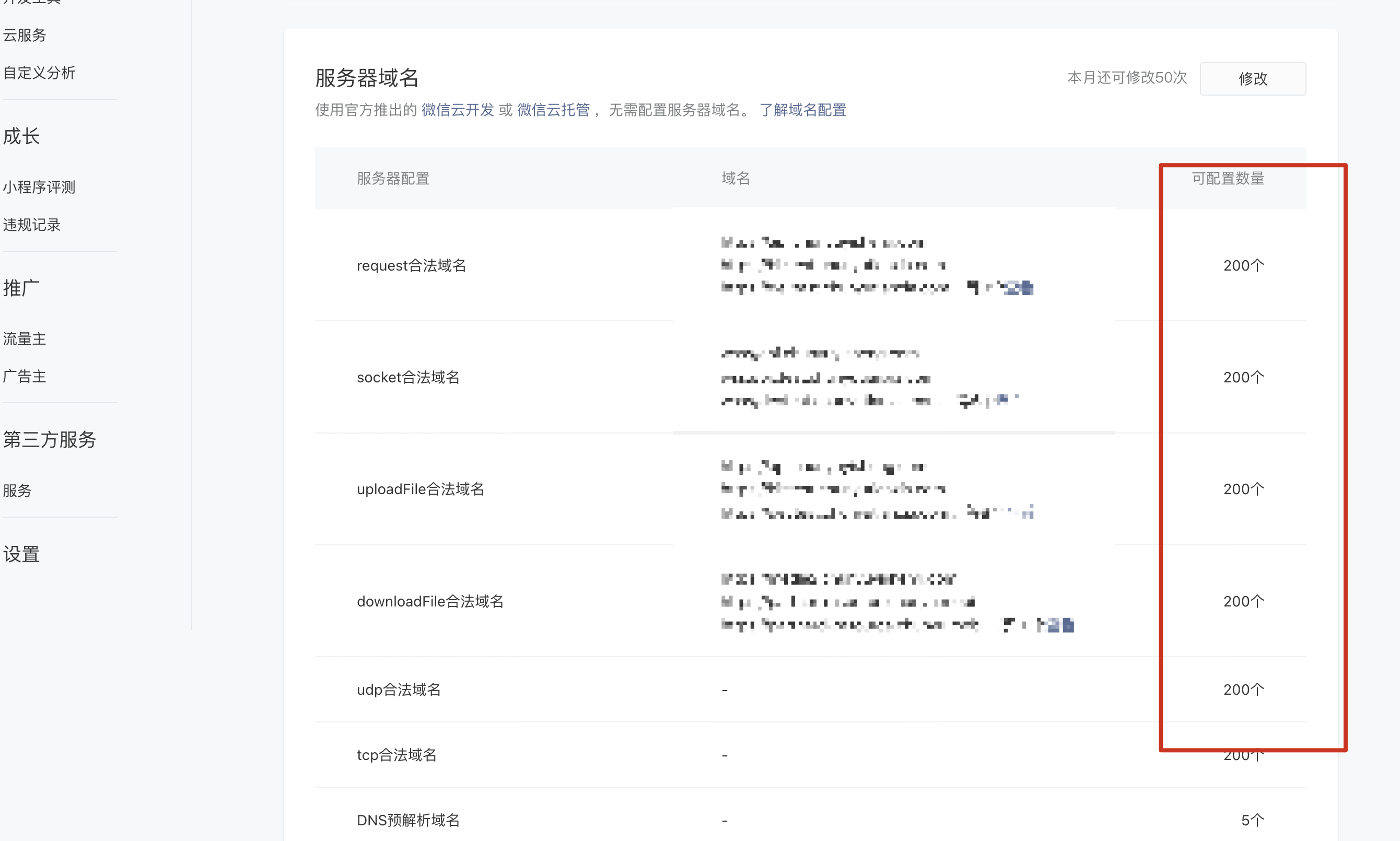Click the DNS预解析域名 row label

(x=408, y=820)
